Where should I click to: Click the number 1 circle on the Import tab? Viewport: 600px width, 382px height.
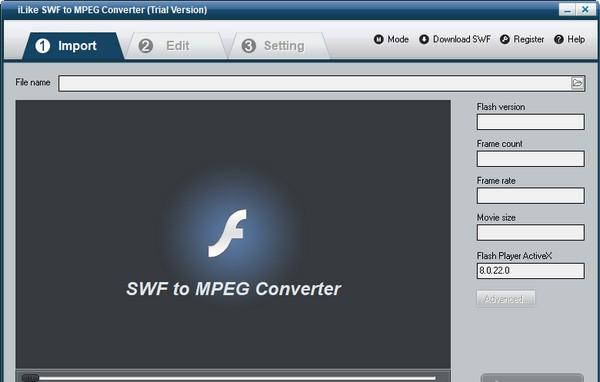coord(42,46)
